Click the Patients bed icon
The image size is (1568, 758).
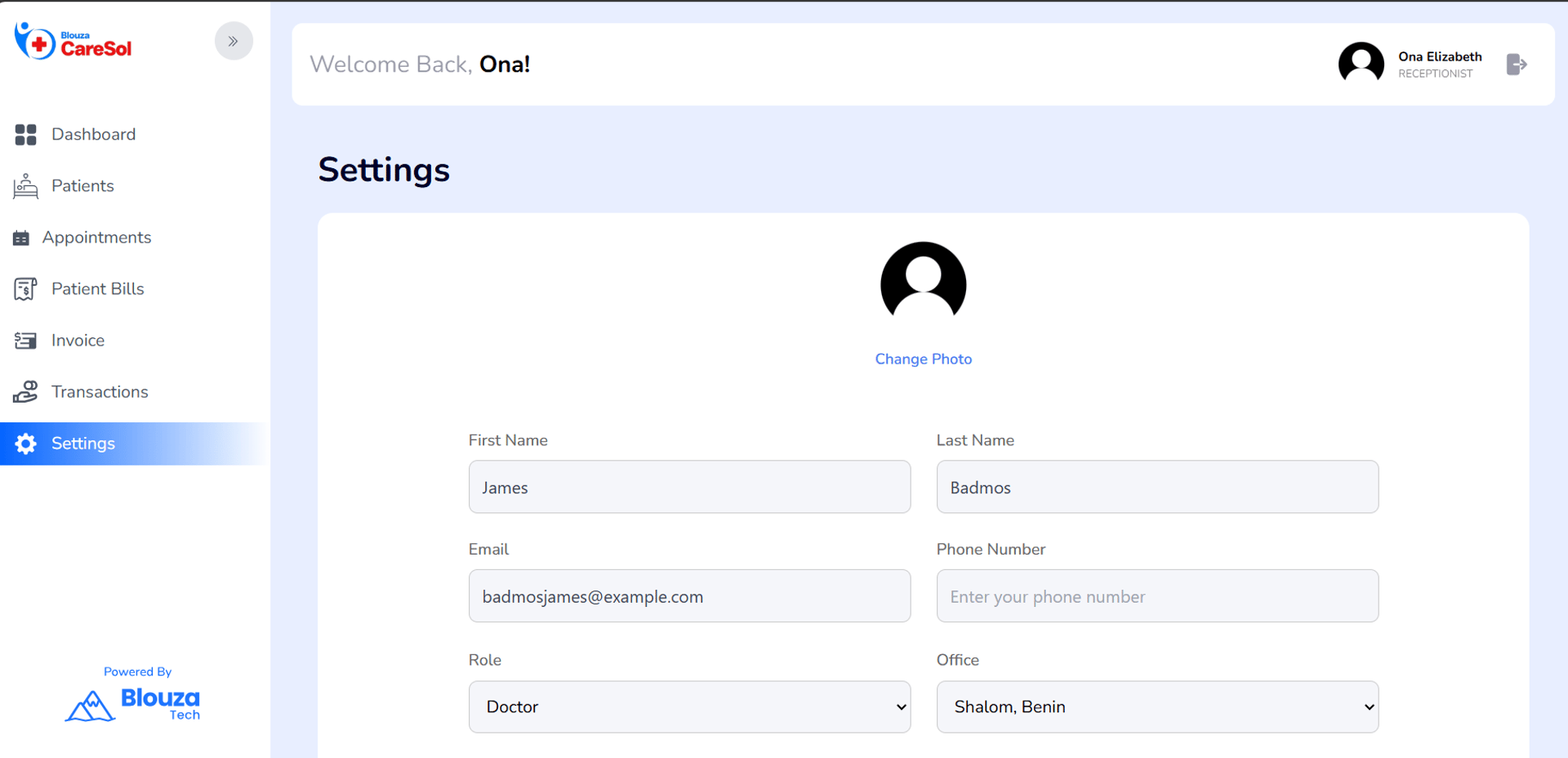pyautogui.click(x=25, y=186)
